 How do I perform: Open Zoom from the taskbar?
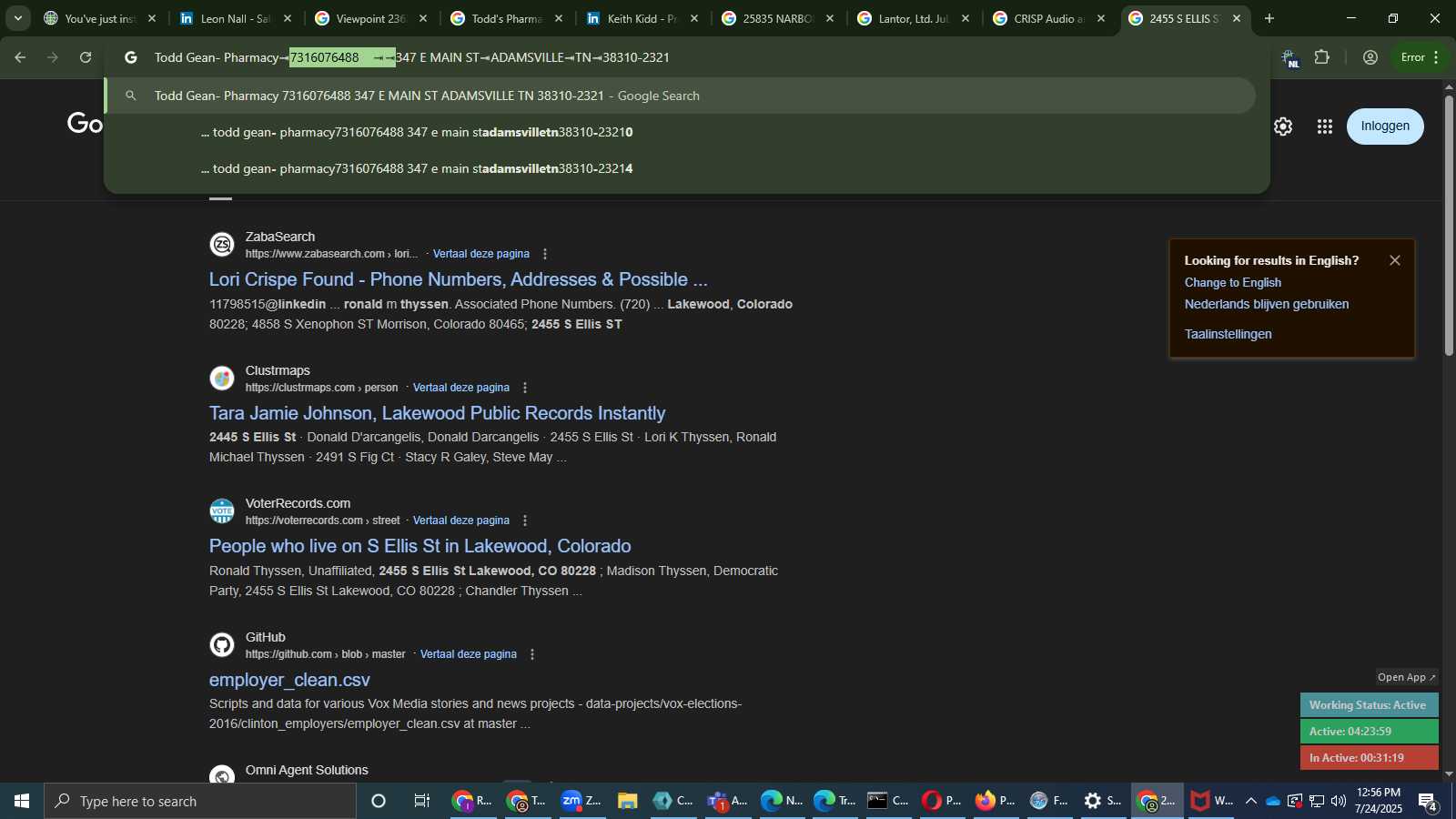[581, 801]
